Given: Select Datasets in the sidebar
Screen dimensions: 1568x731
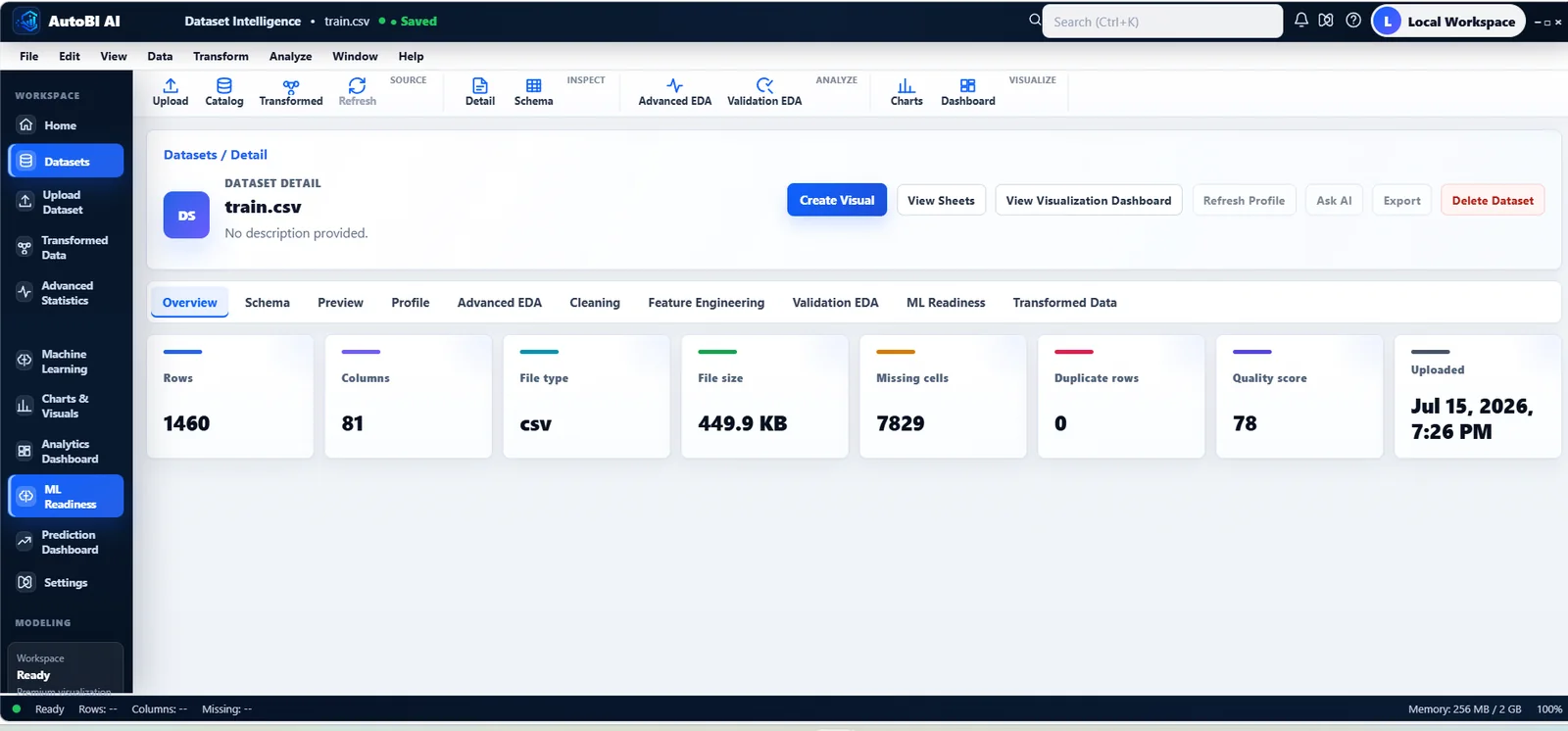Looking at the screenshot, I should point(66,161).
